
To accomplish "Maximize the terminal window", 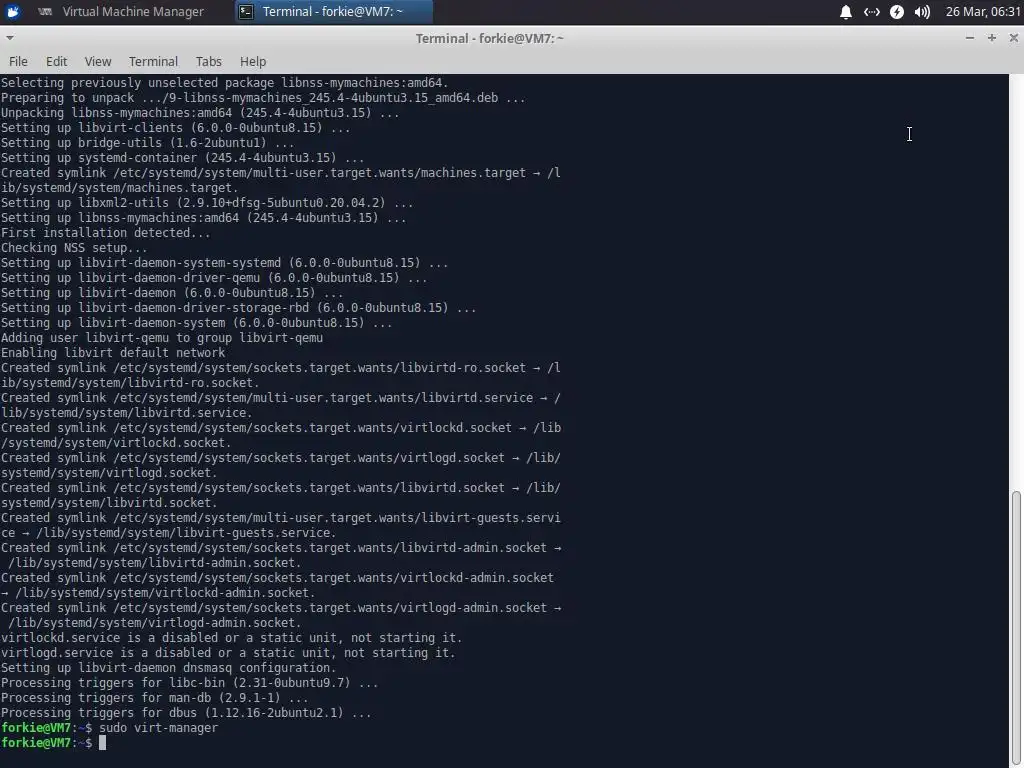I will pyautogui.click(x=991, y=38).
